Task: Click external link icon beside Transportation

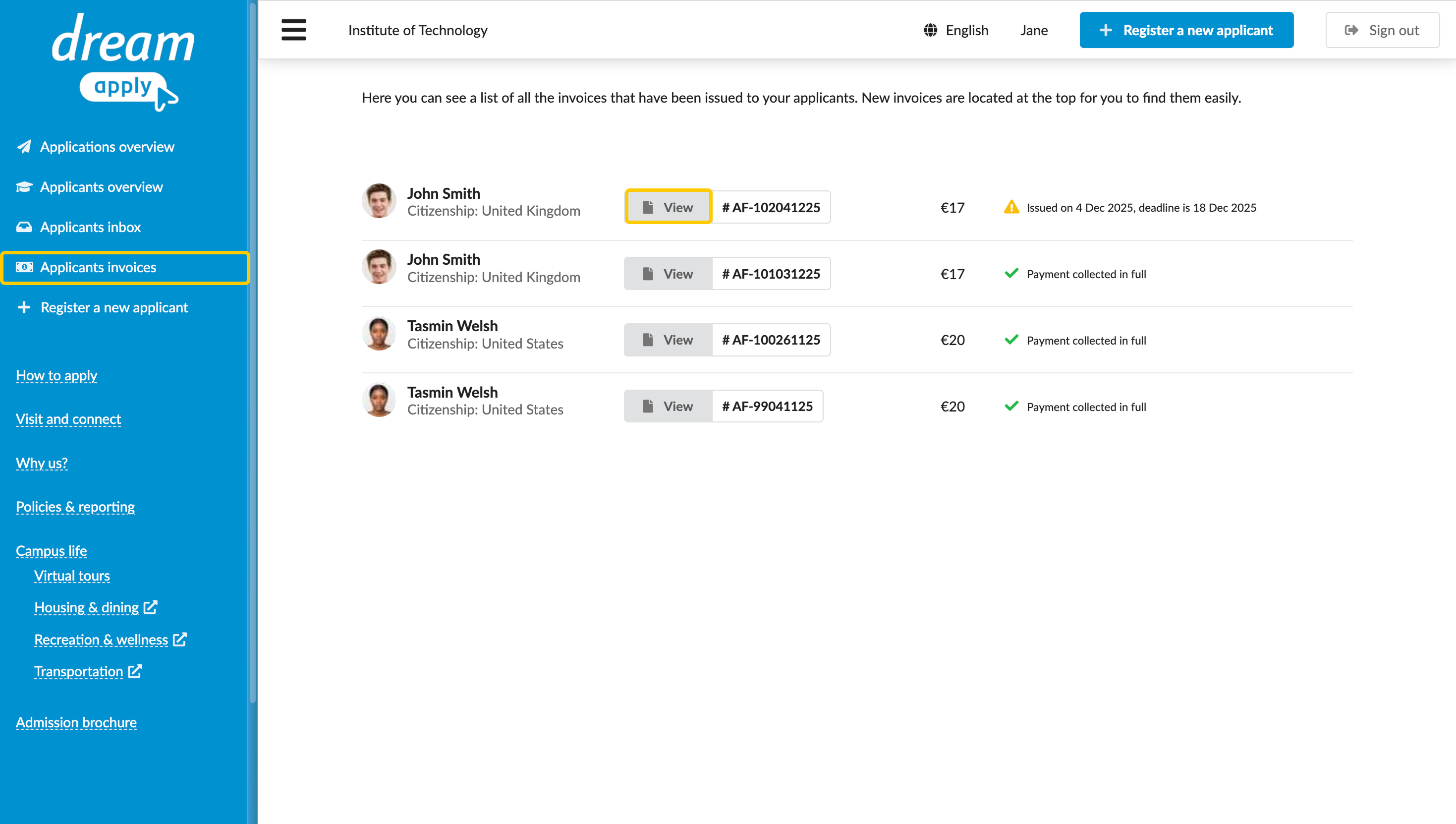Action: pos(135,671)
